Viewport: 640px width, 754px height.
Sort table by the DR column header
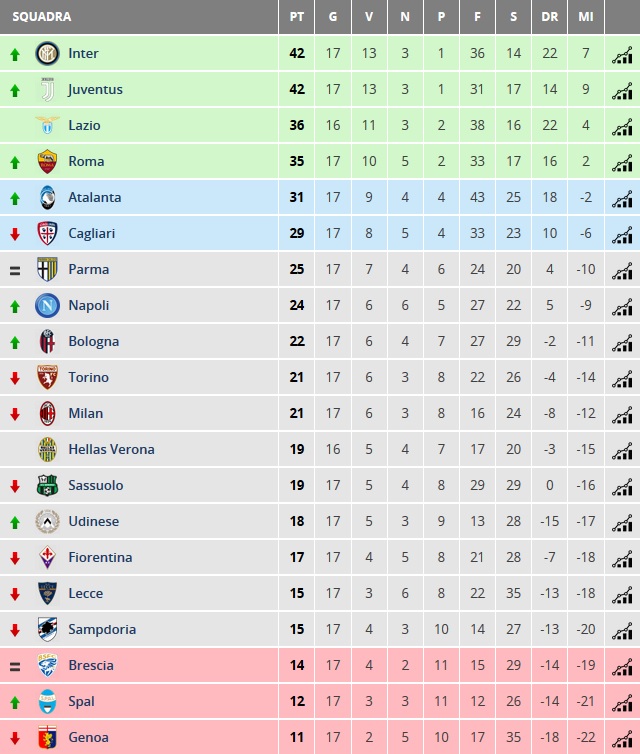[550, 17]
